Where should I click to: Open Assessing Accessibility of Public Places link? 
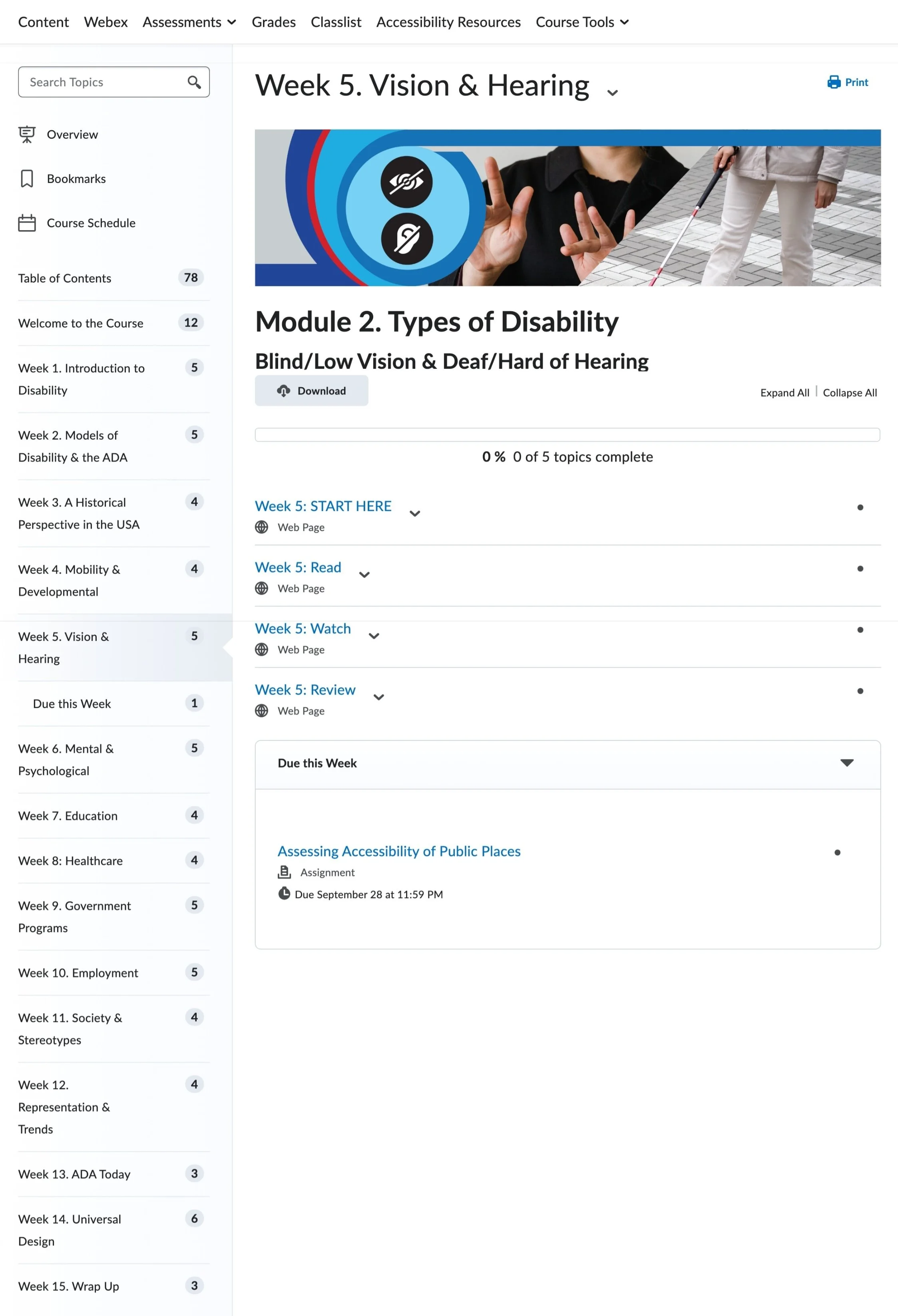pos(398,851)
